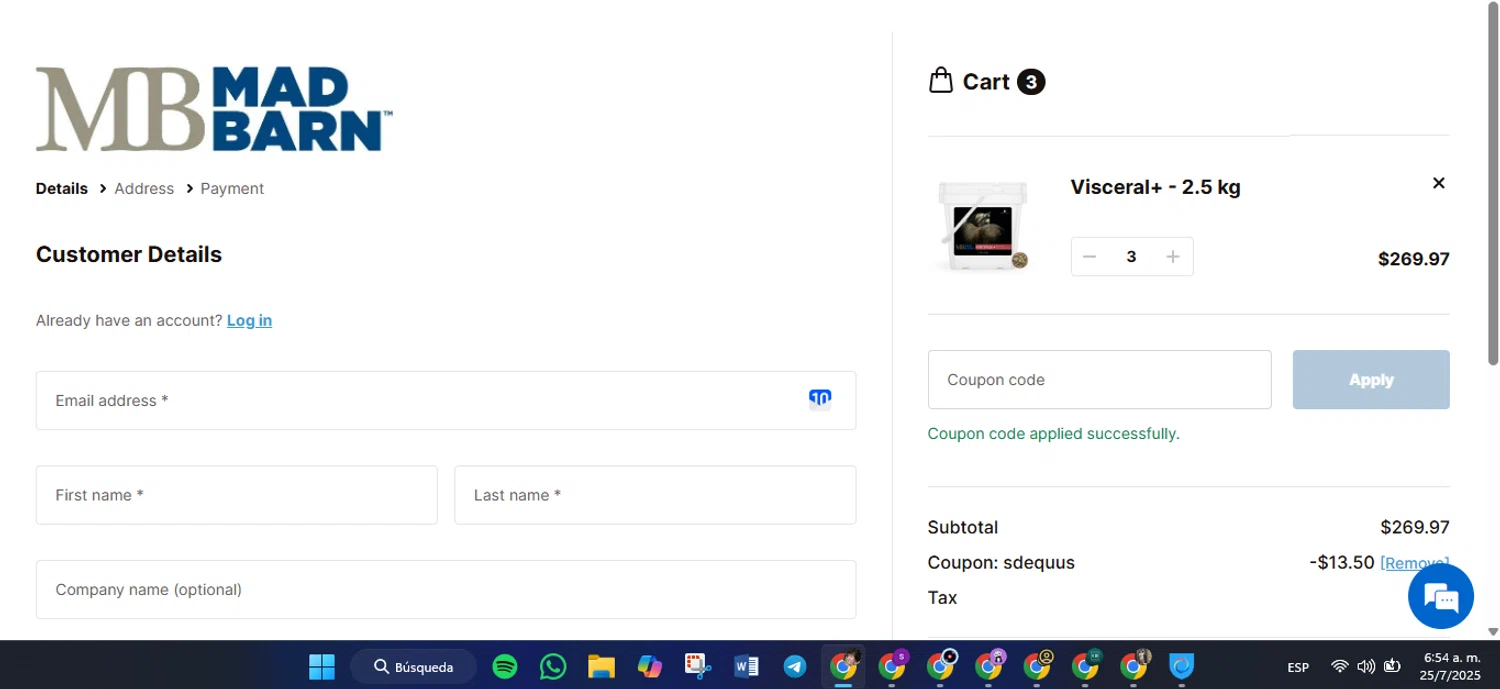Click the Visceral+ product thumbnail

(x=983, y=225)
